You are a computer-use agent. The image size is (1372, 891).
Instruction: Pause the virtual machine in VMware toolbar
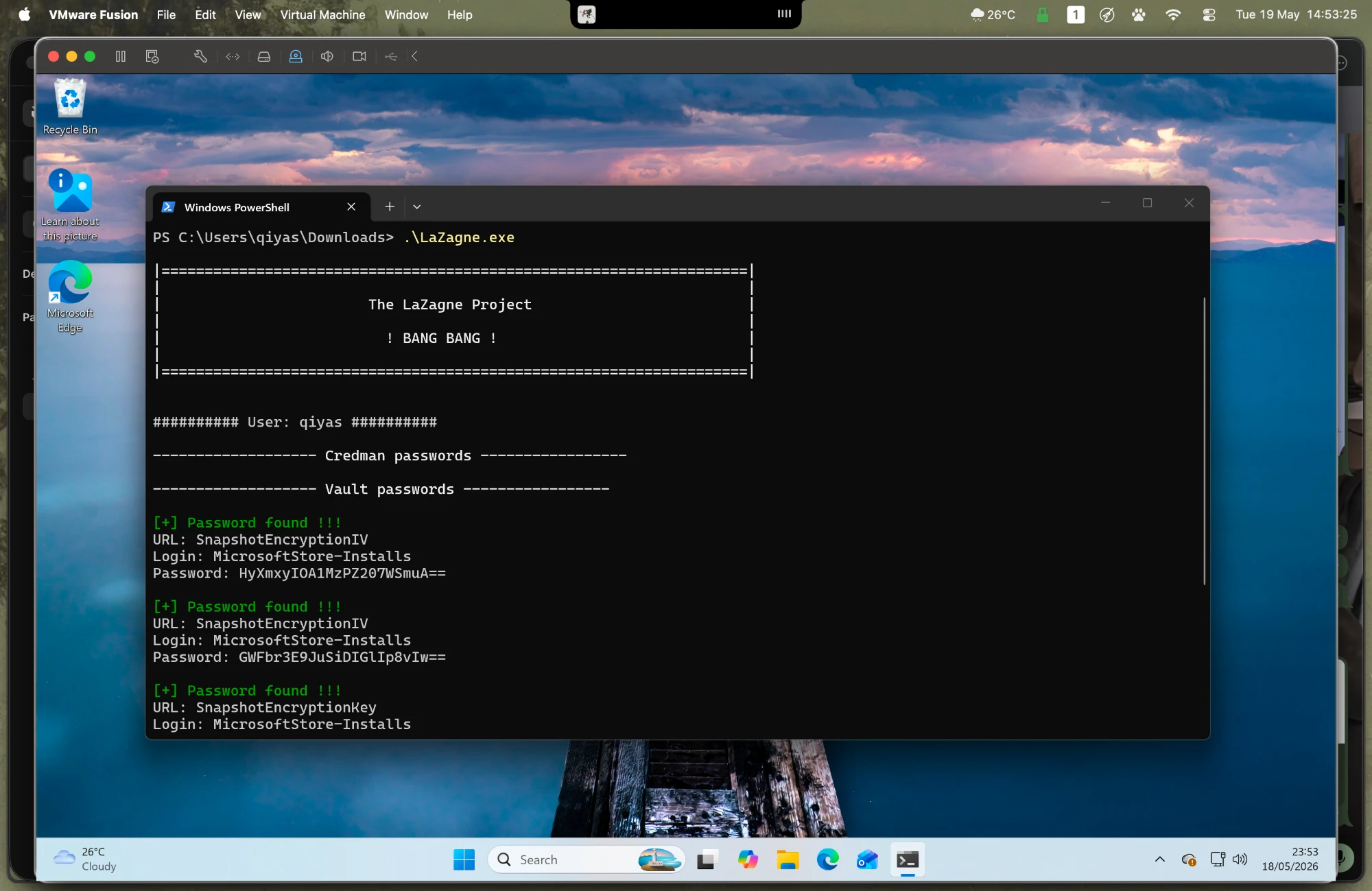121,56
